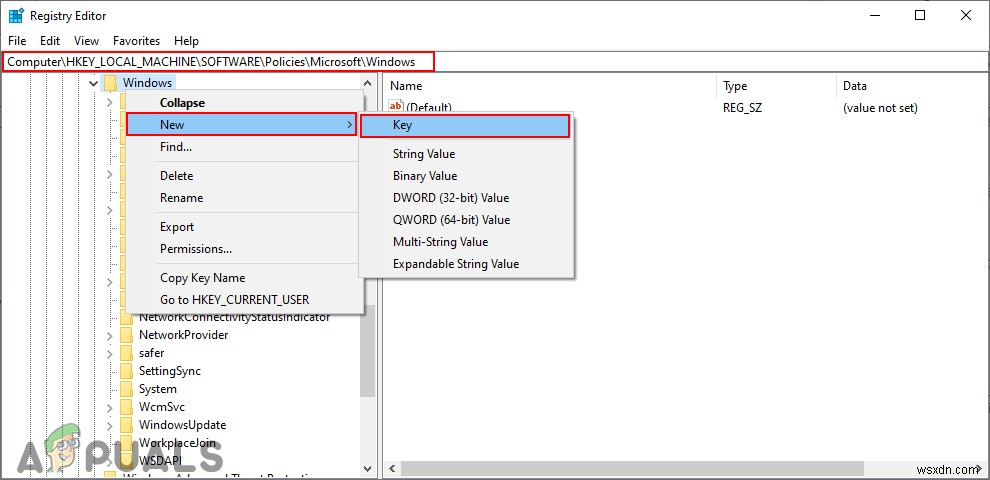This screenshot has height=480, width=990.
Task: Open the View menu
Action: click(86, 40)
